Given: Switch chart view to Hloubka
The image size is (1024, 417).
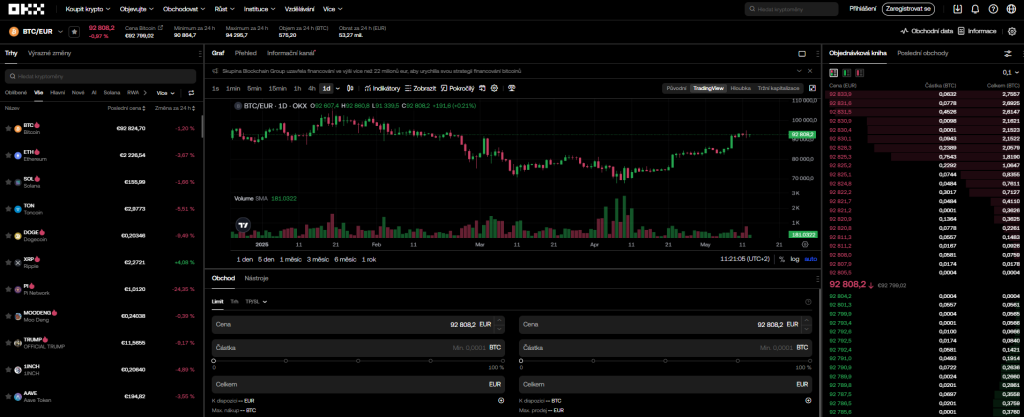Looking at the screenshot, I should [741, 88].
